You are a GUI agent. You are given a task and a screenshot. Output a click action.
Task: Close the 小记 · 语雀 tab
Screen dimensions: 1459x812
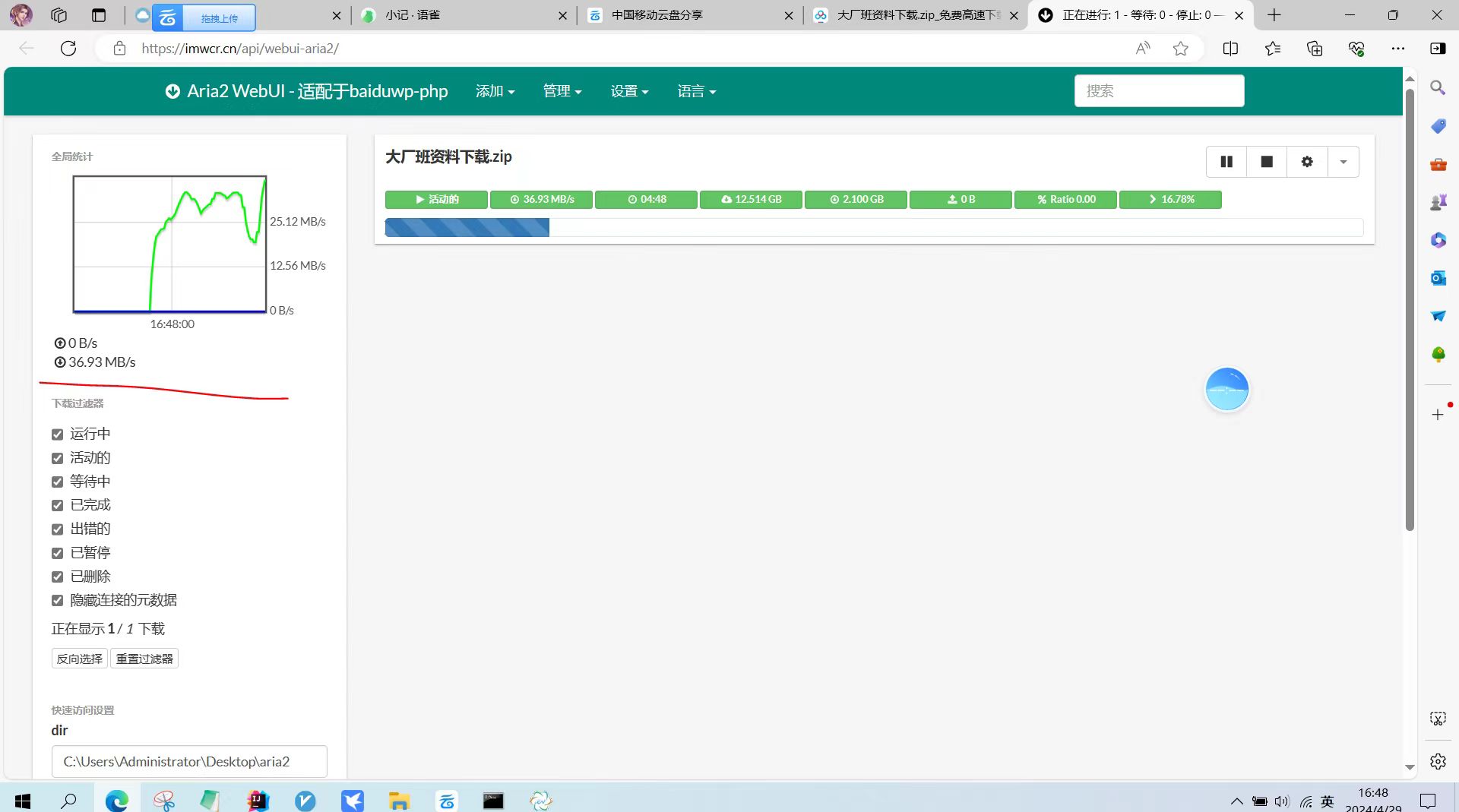(562, 15)
